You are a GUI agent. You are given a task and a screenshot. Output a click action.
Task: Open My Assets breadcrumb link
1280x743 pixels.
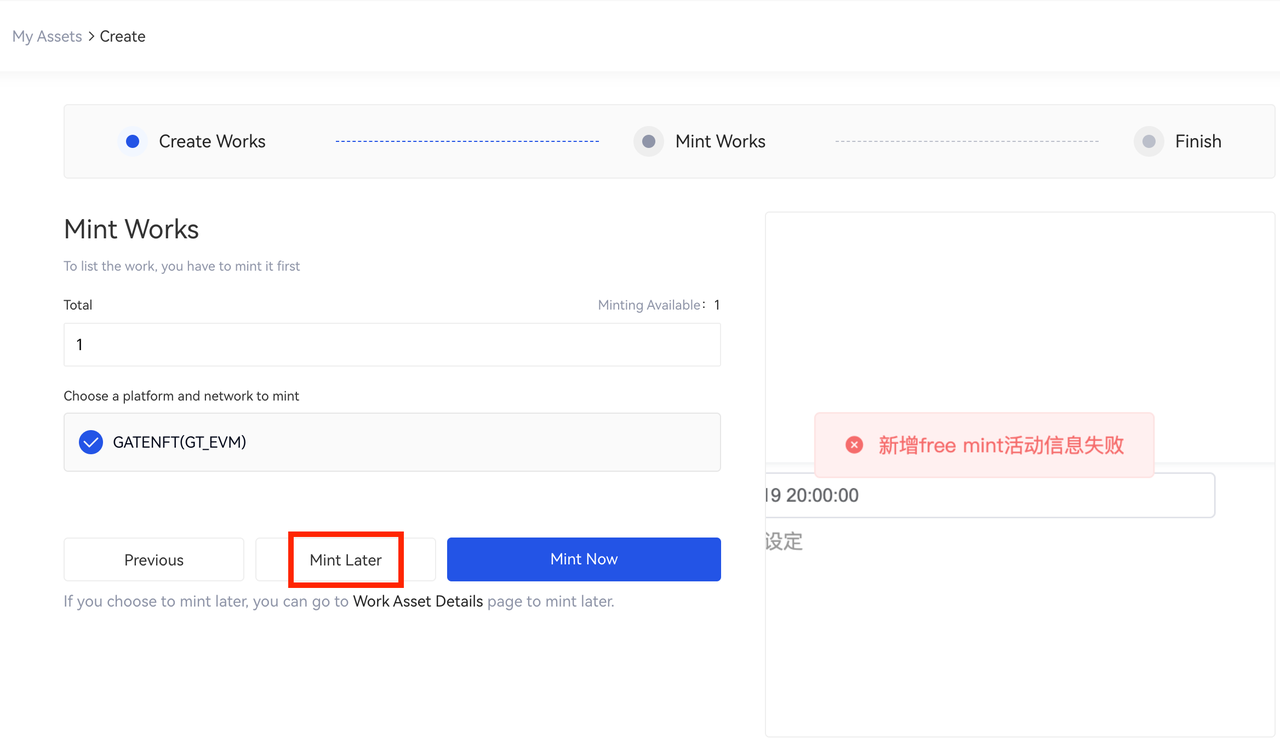(x=47, y=36)
